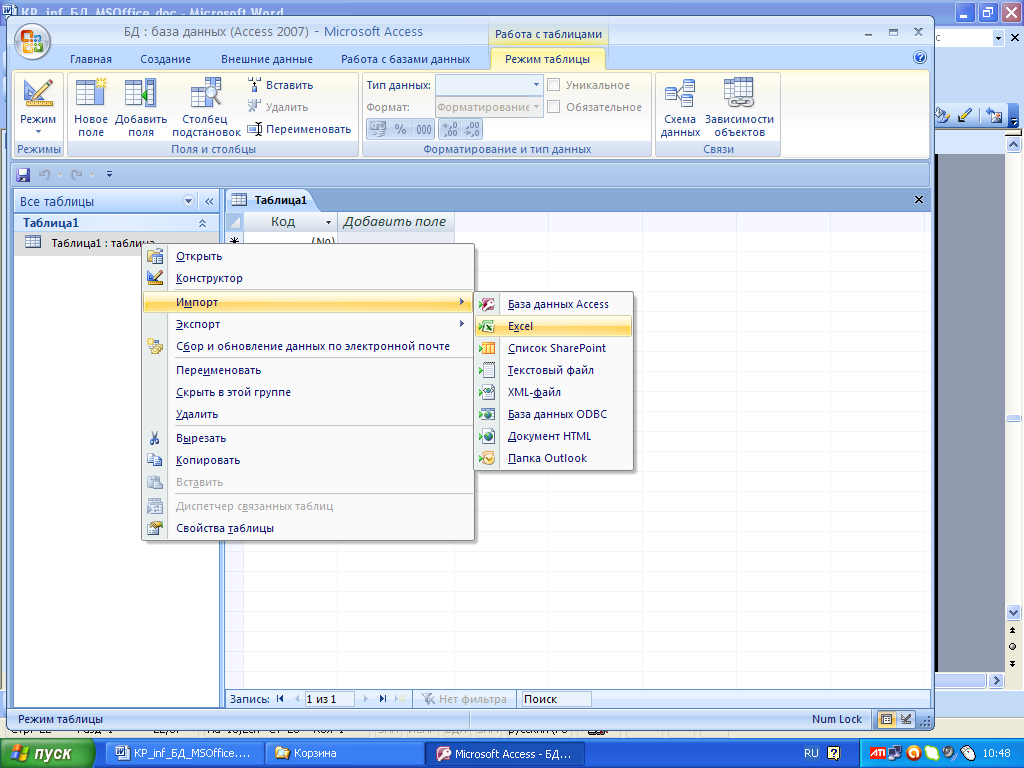The image size is (1024, 768).
Task: Open the Все таблицы pane dropdown arrow
Action: tap(188, 201)
